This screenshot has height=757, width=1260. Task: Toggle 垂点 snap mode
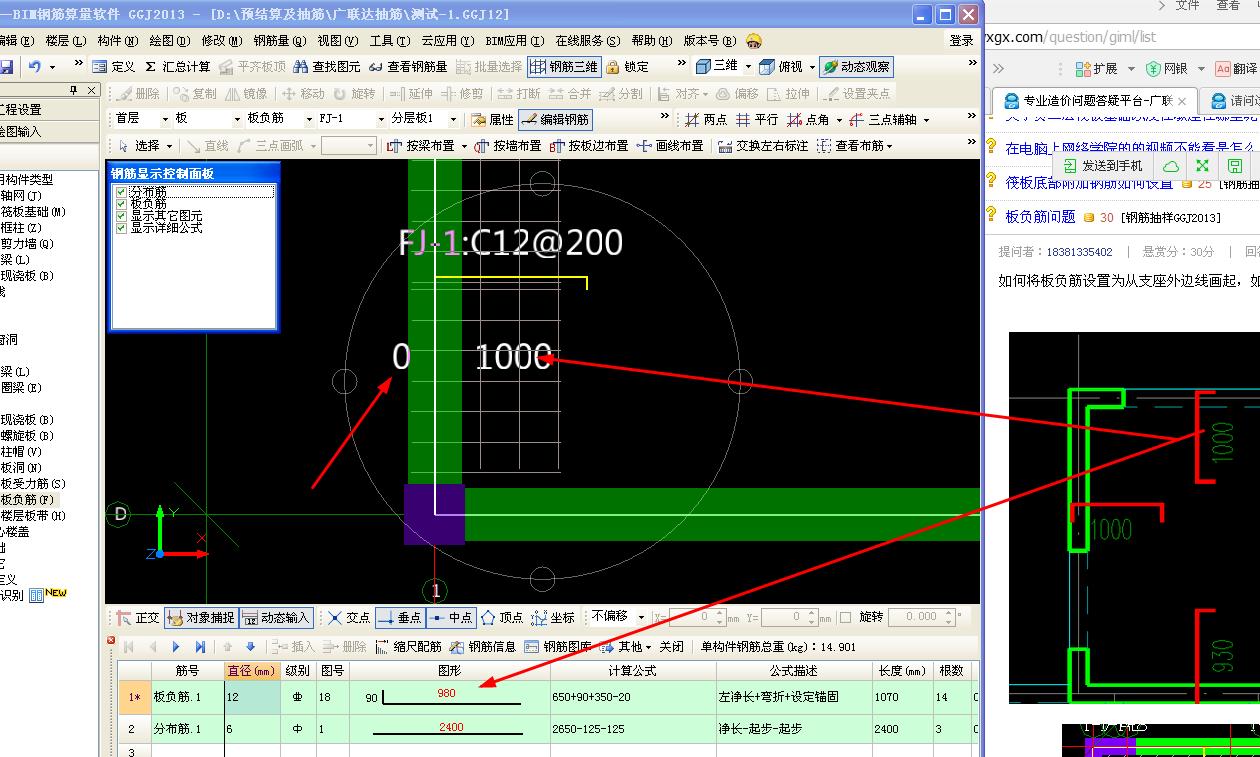pos(401,618)
